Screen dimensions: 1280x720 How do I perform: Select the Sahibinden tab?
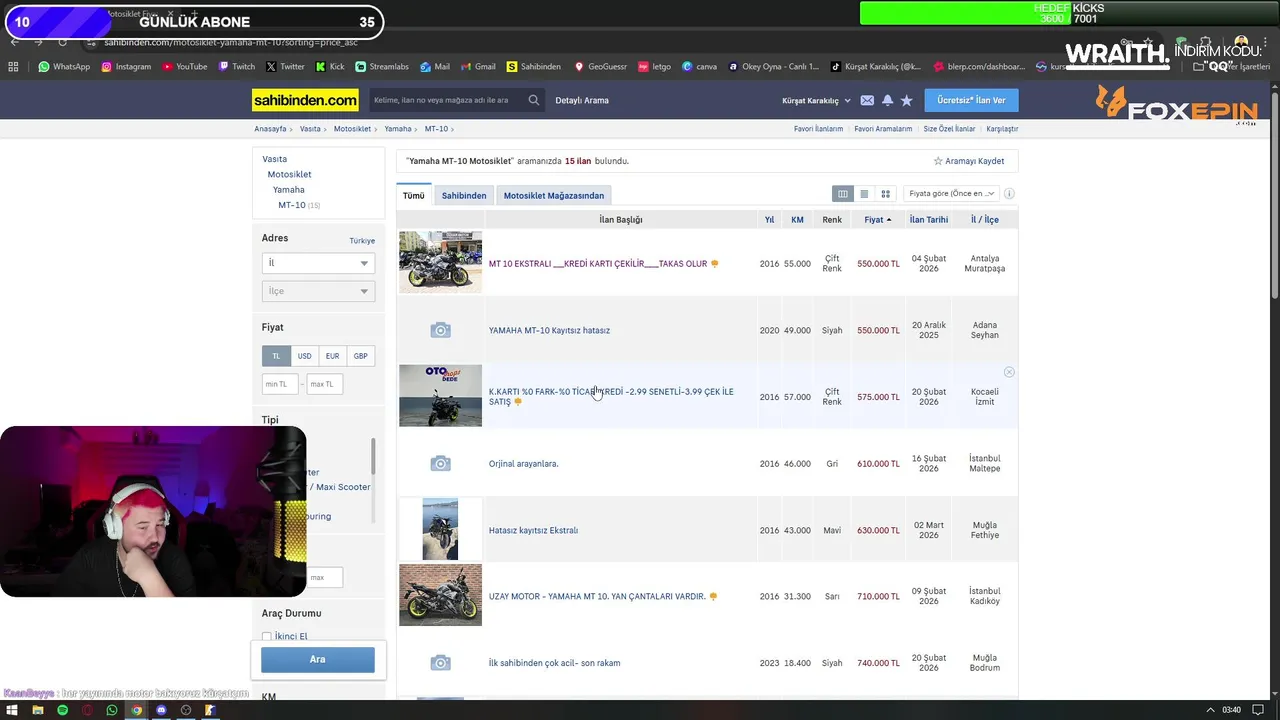pyautogui.click(x=464, y=195)
